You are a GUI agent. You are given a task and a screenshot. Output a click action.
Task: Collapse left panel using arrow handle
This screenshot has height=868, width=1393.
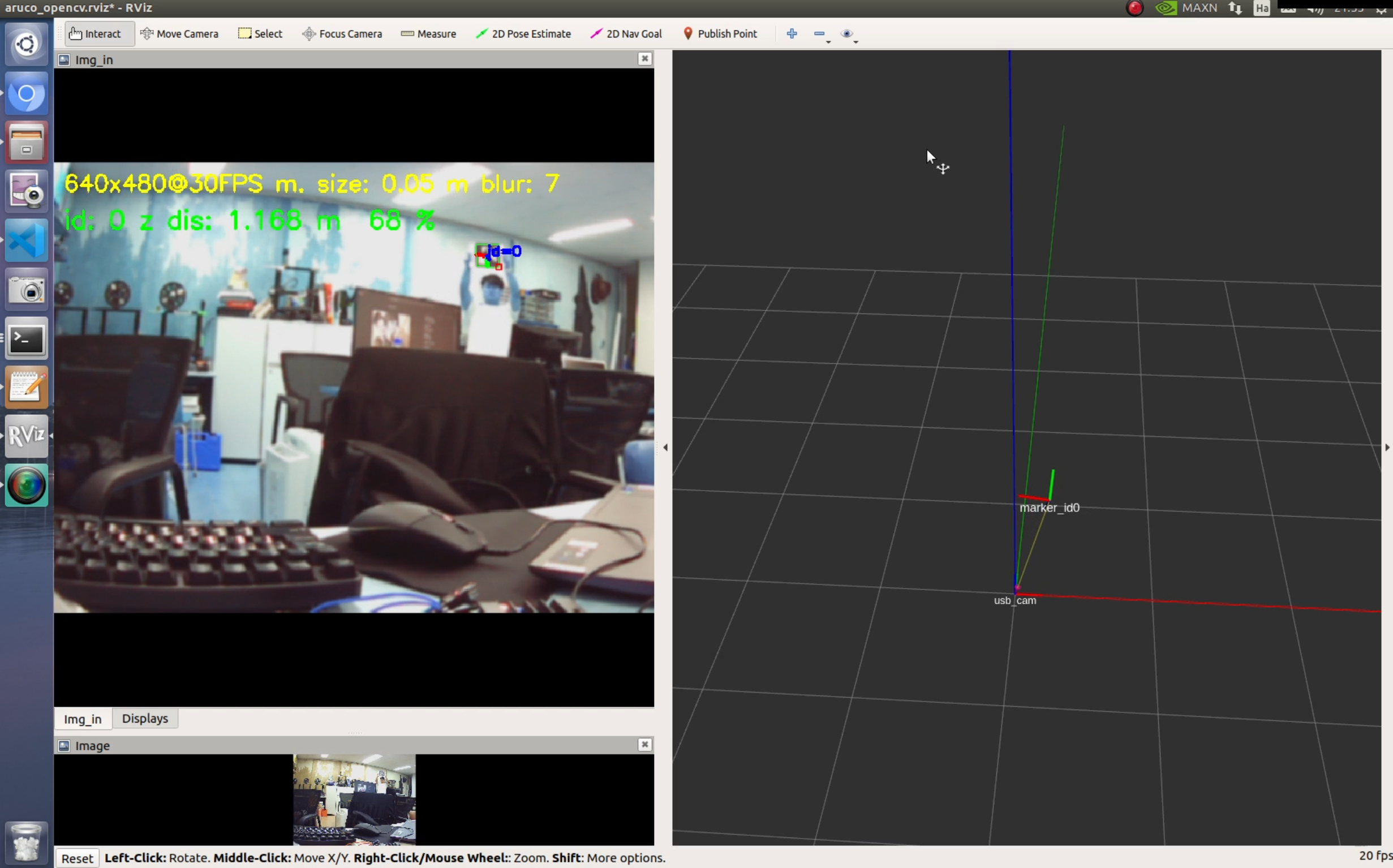[x=665, y=447]
